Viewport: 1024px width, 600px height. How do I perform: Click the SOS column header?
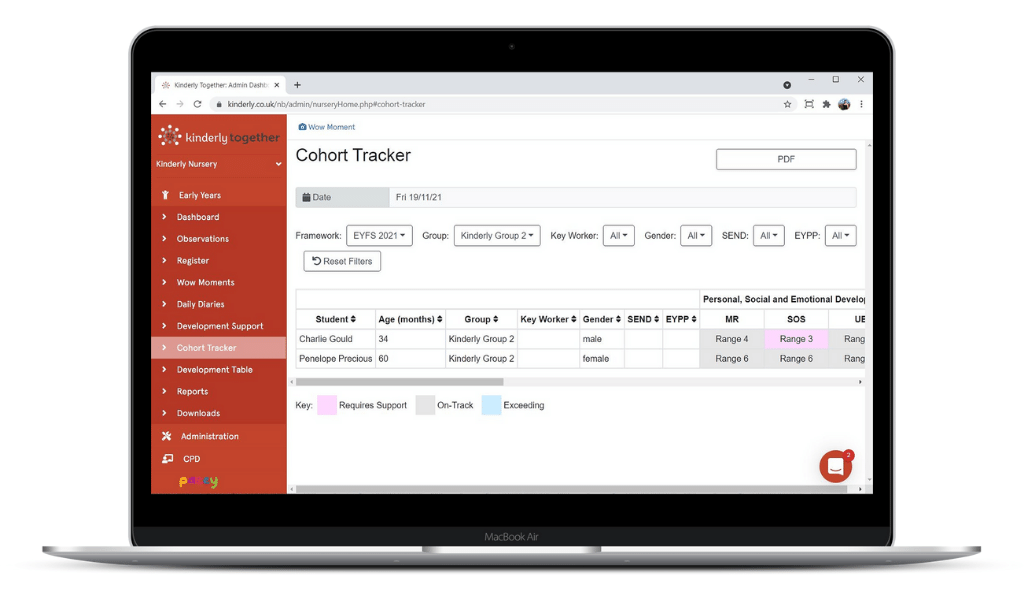coord(796,319)
